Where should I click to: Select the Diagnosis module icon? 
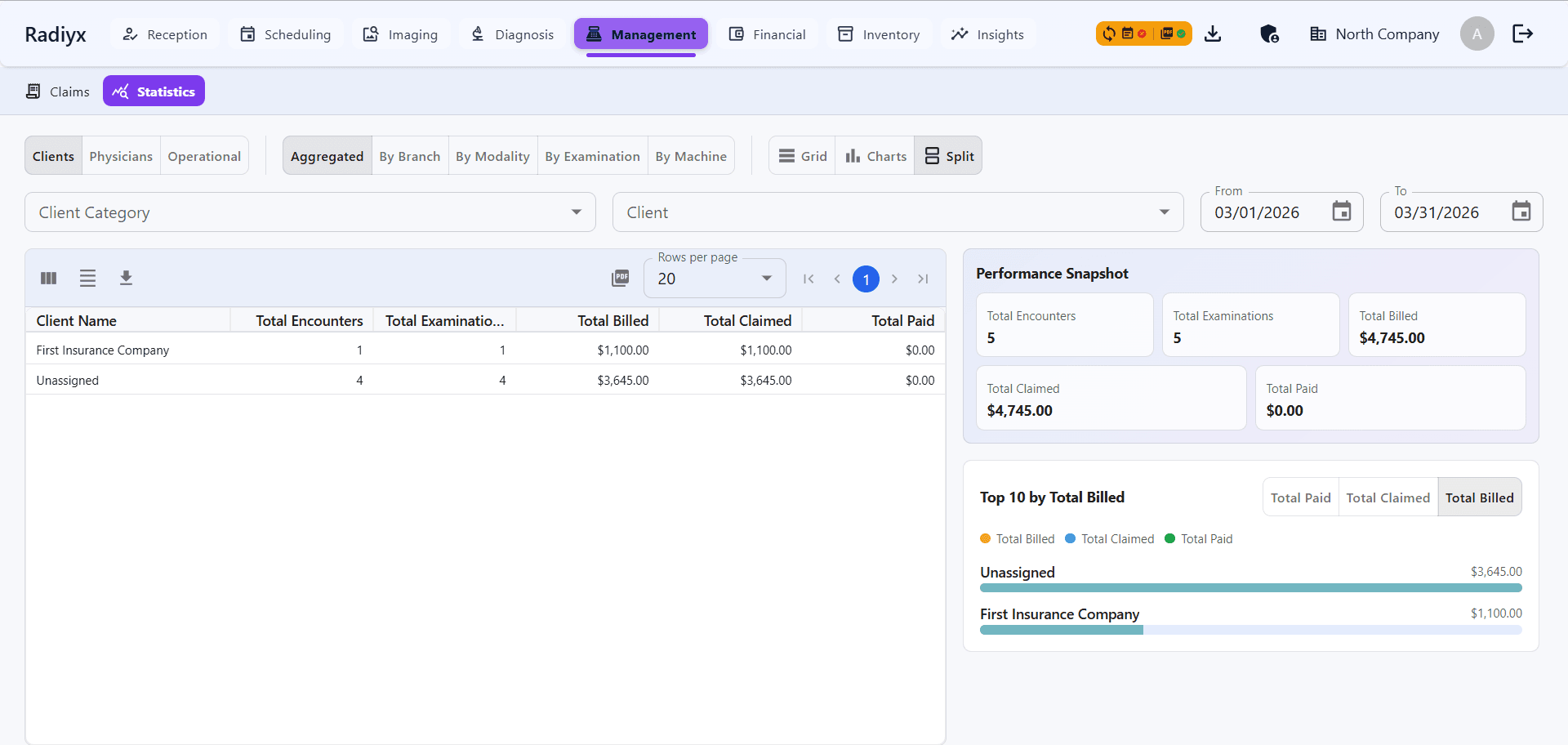476,34
